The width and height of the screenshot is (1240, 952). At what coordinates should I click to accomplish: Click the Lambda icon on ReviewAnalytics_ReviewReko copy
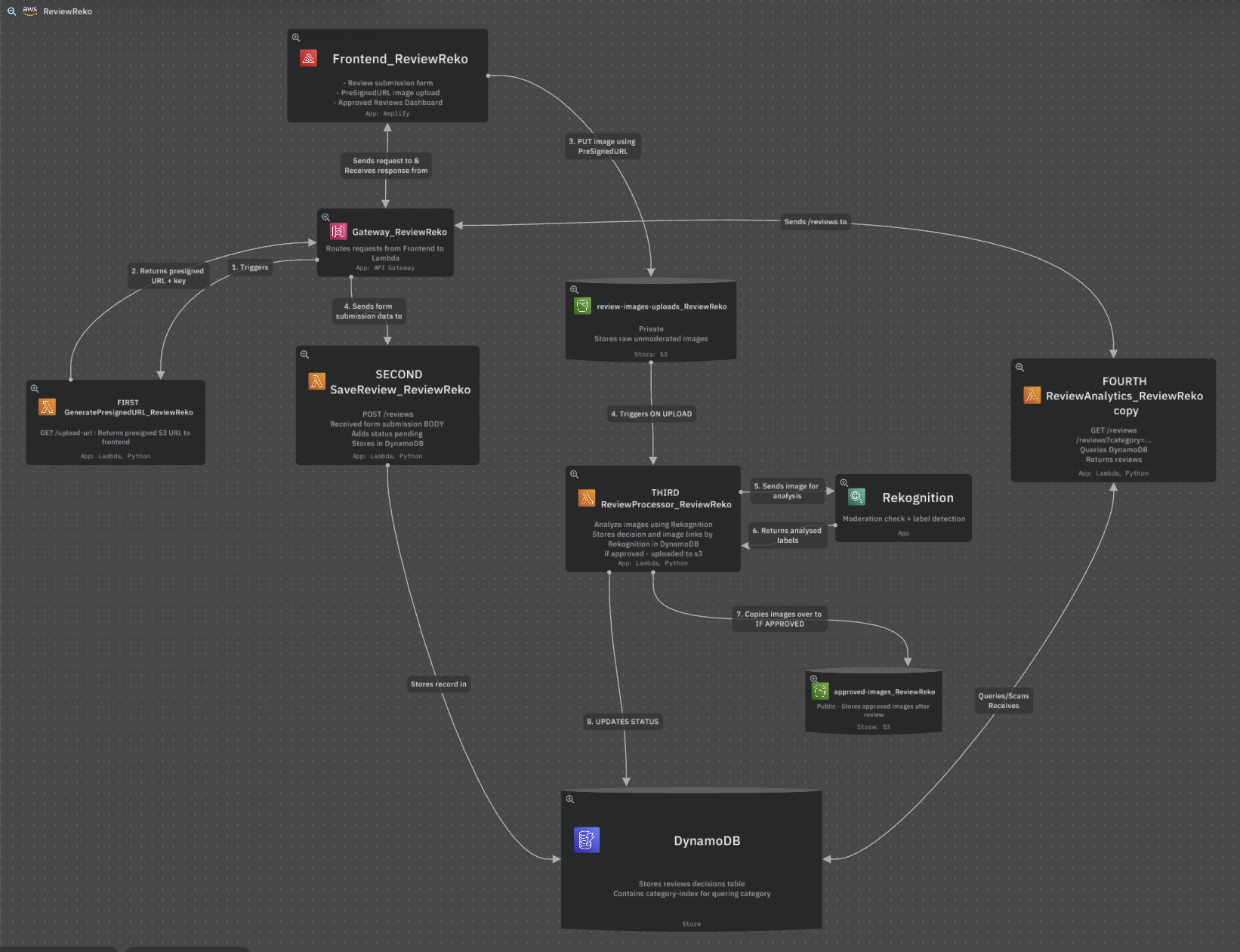coord(1032,396)
